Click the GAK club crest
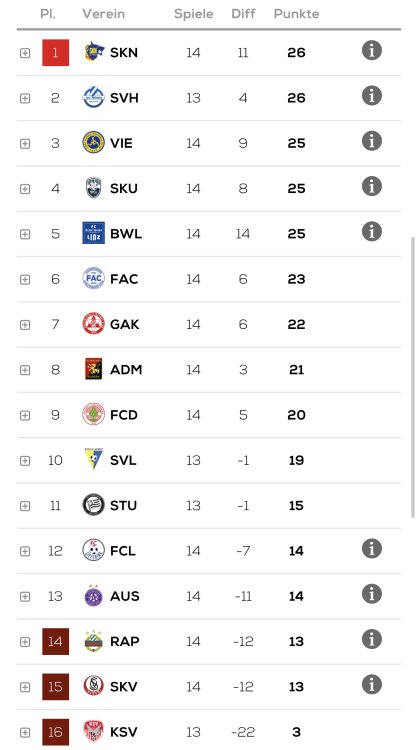The image size is (418, 750). (93, 324)
